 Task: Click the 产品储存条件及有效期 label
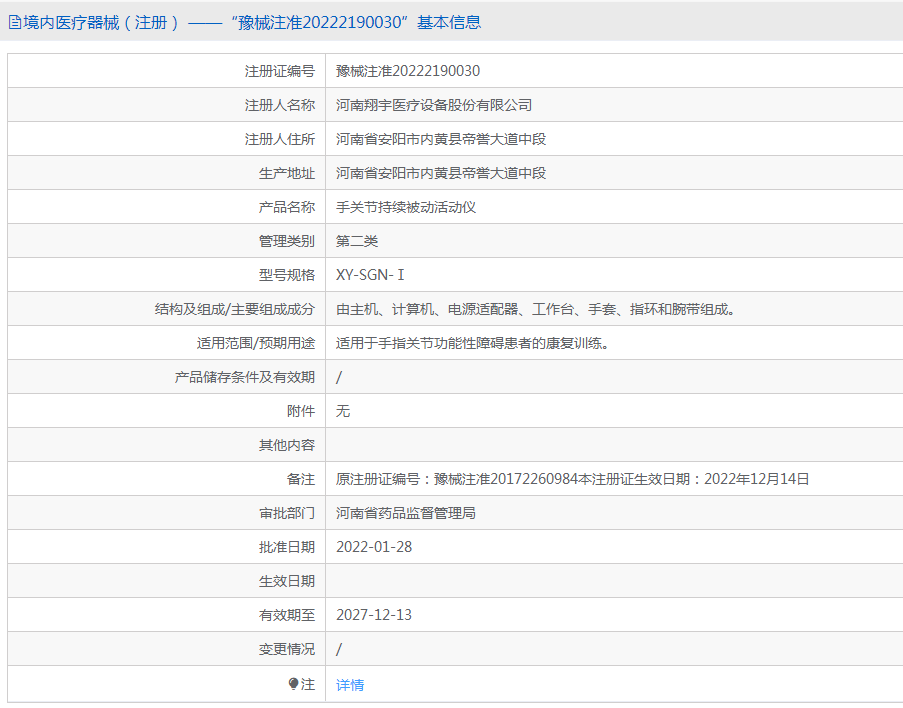tap(244, 377)
